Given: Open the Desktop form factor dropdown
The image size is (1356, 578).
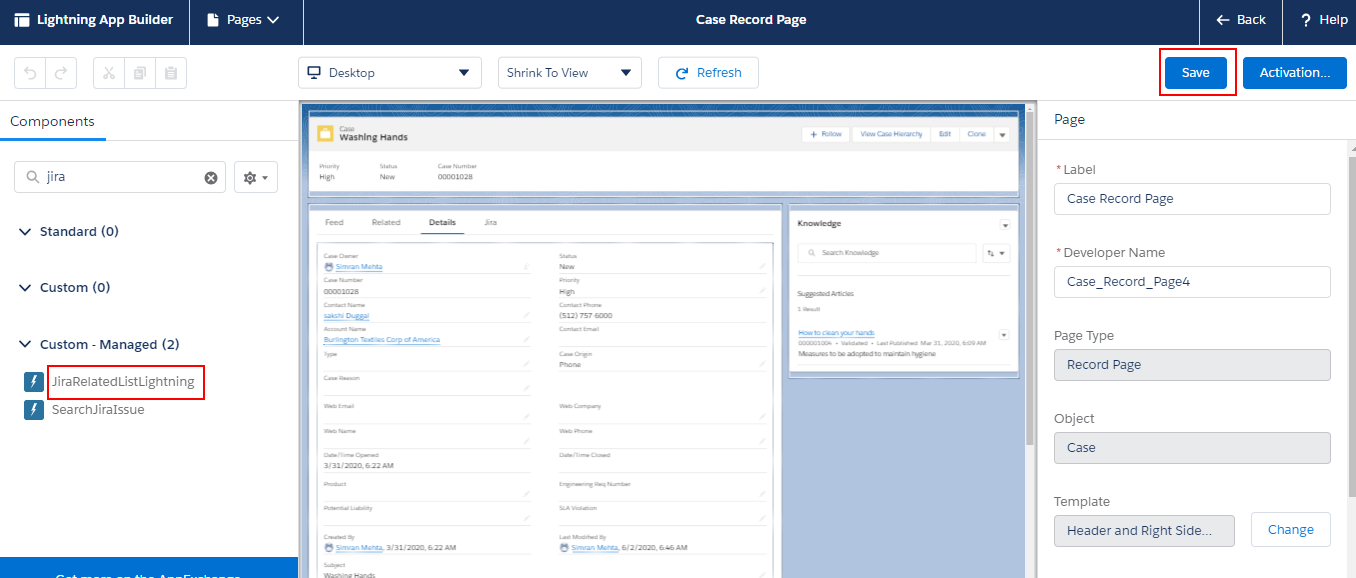Looking at the screenshot, I should tap(390, 73).
